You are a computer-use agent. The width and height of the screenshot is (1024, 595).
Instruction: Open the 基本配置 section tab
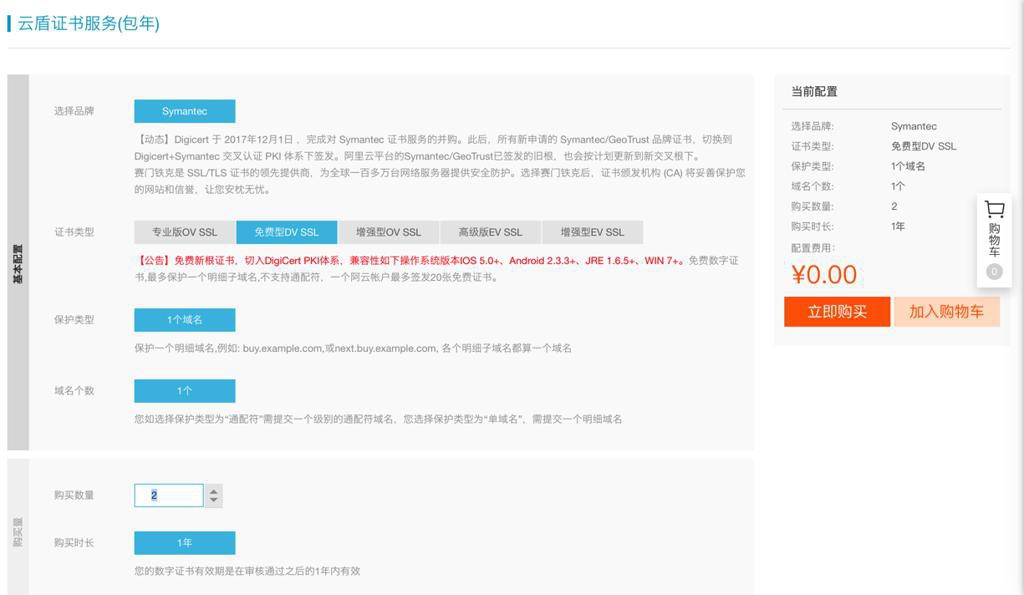coord(18,263)
